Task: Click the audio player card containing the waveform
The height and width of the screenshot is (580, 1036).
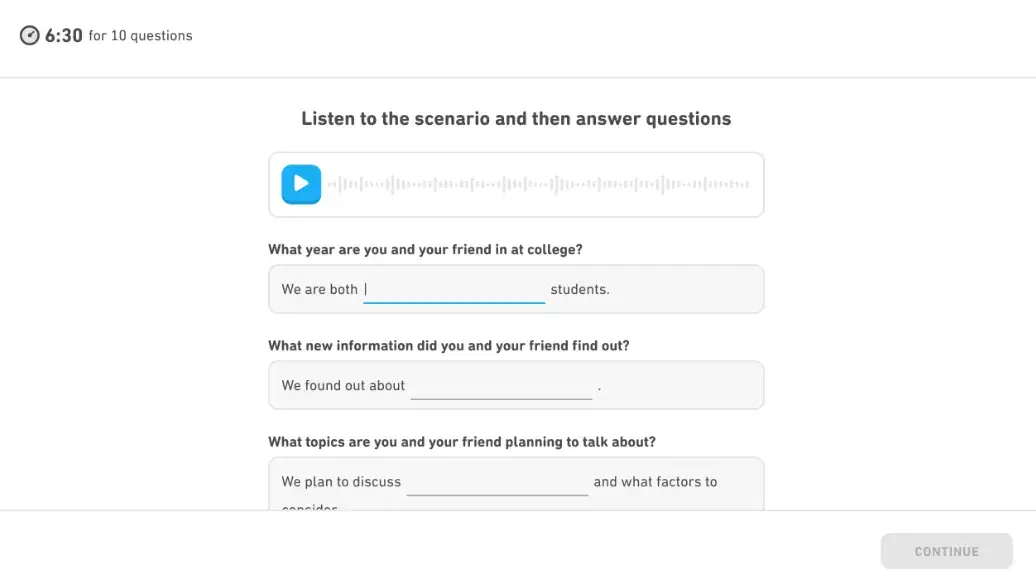Action: coord(516,184)
